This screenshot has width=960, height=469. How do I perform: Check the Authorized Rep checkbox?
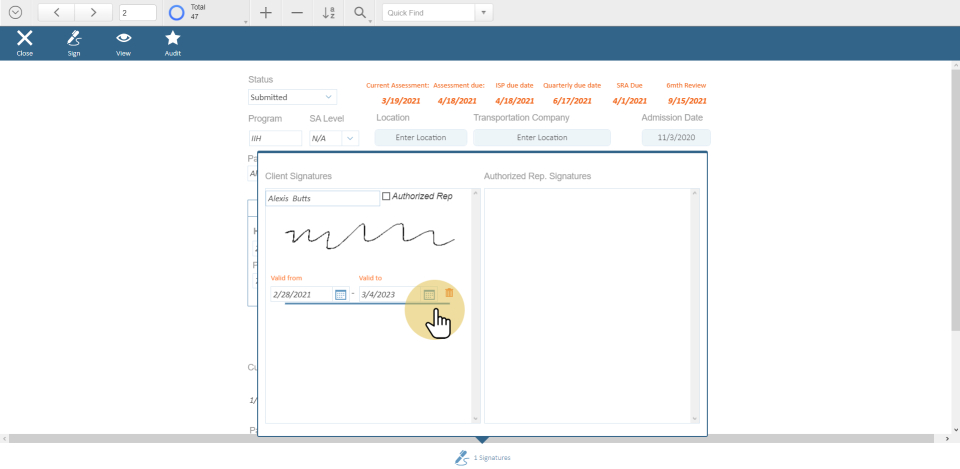point(387,196)
